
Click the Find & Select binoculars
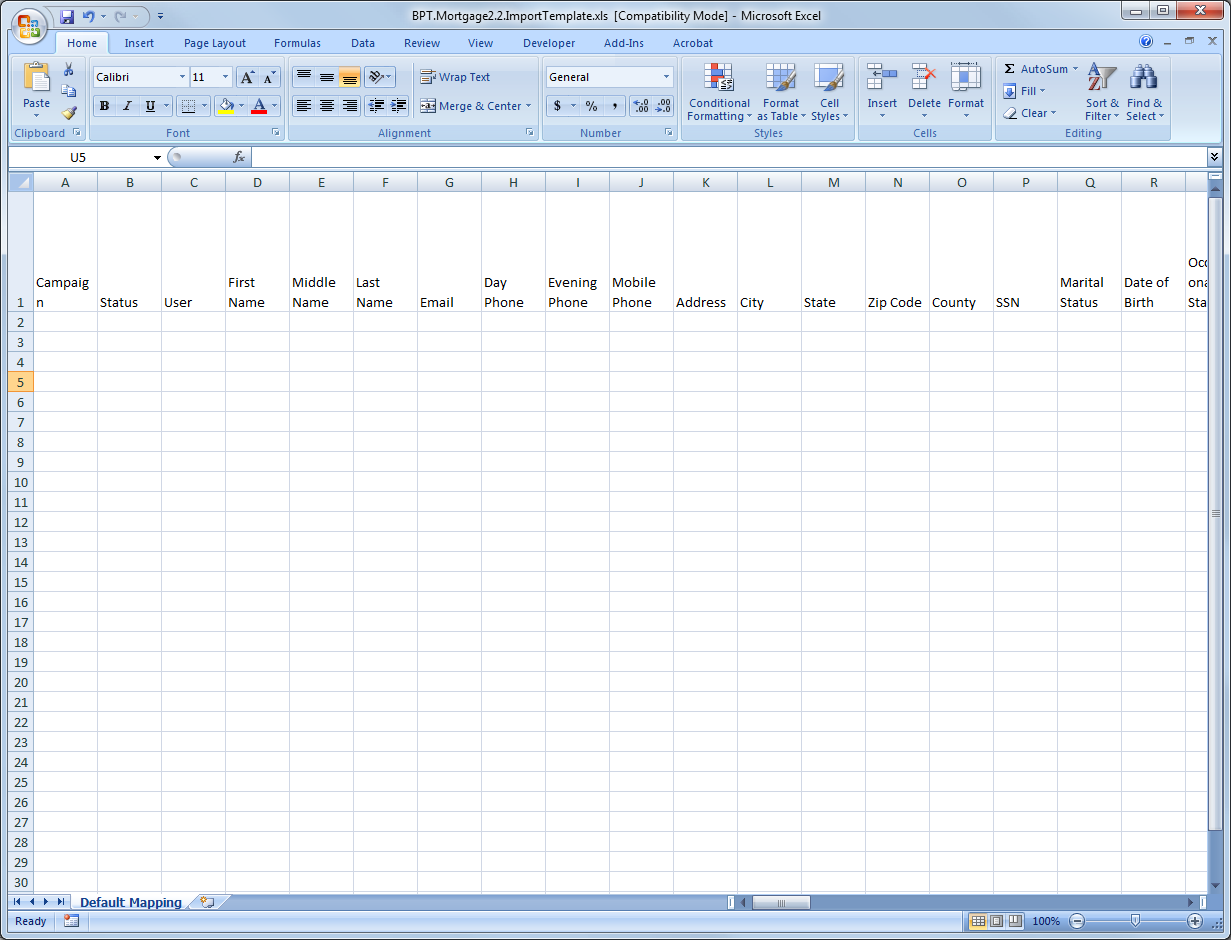(1144, 94)
